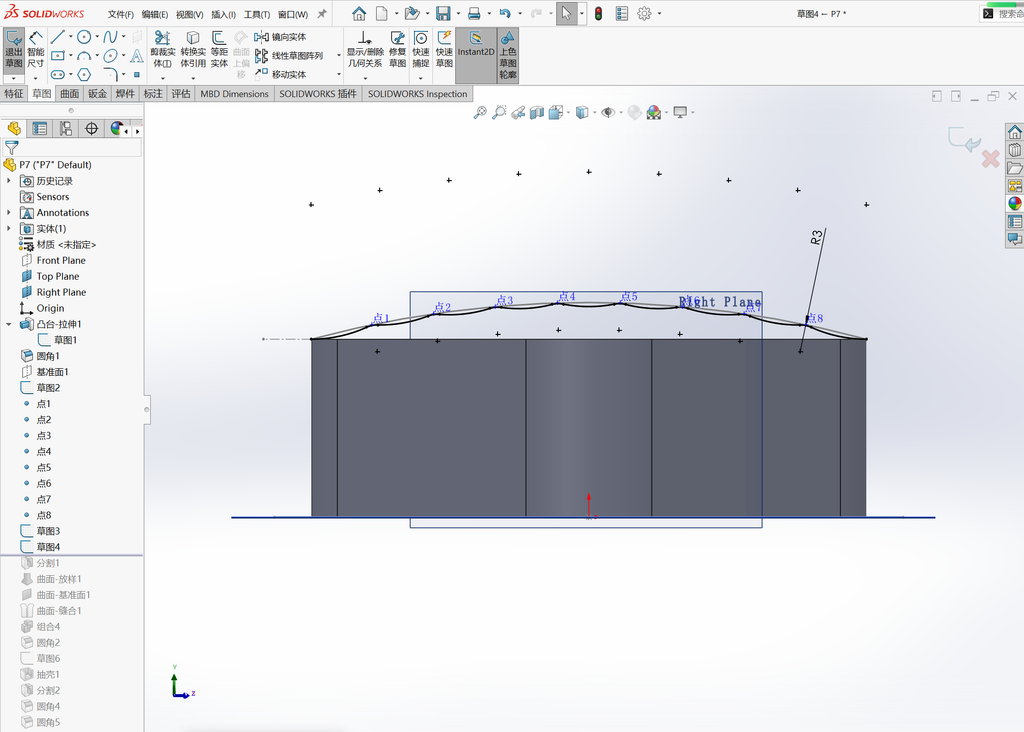The image size is (1024, 732).
Task: Cancel sketch with red X in corner
Action: (990, 159)
